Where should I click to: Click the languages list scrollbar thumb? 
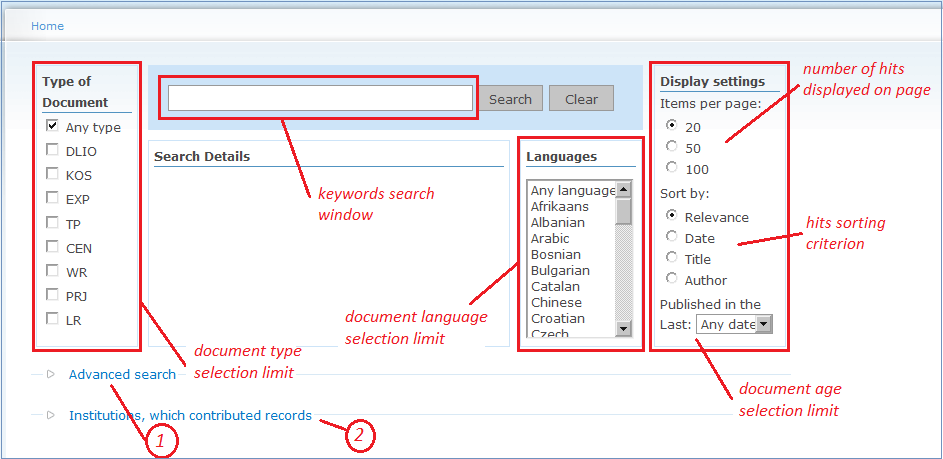tap(624, 212)
